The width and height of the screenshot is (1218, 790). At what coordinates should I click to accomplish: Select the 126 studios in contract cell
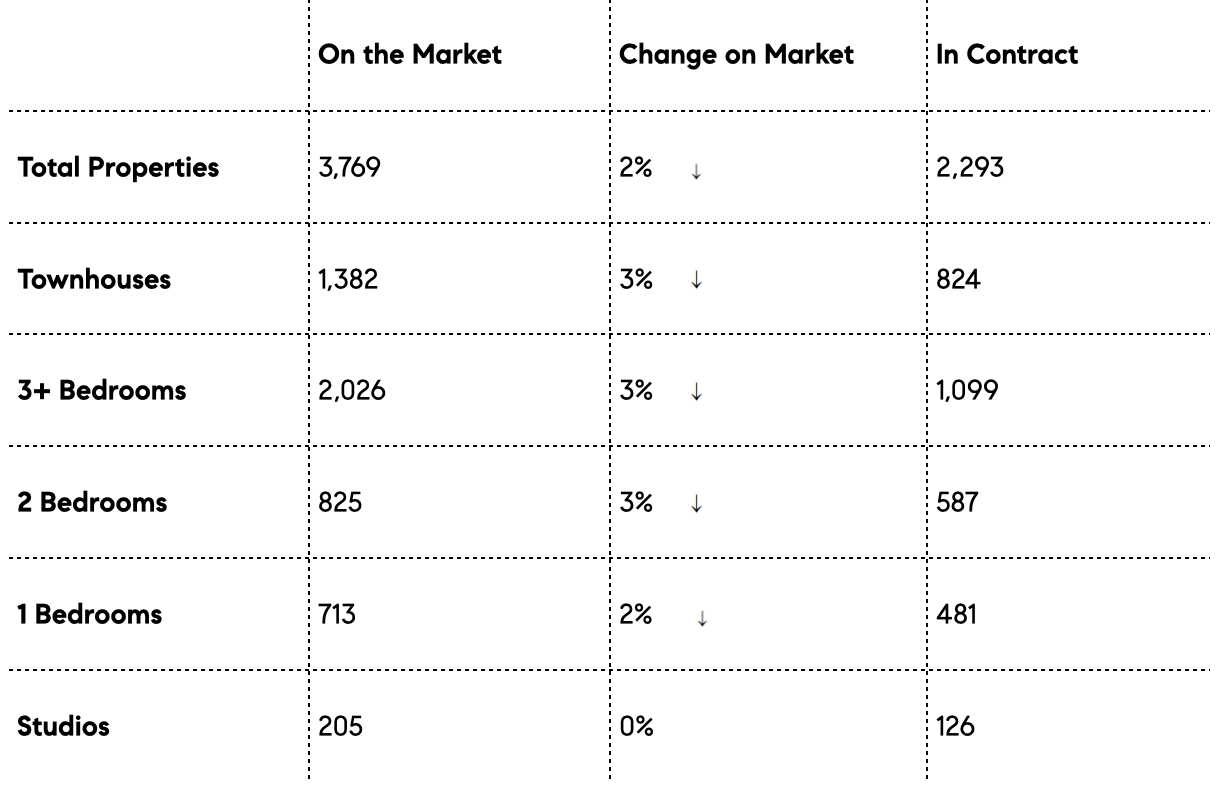(956, 726)
